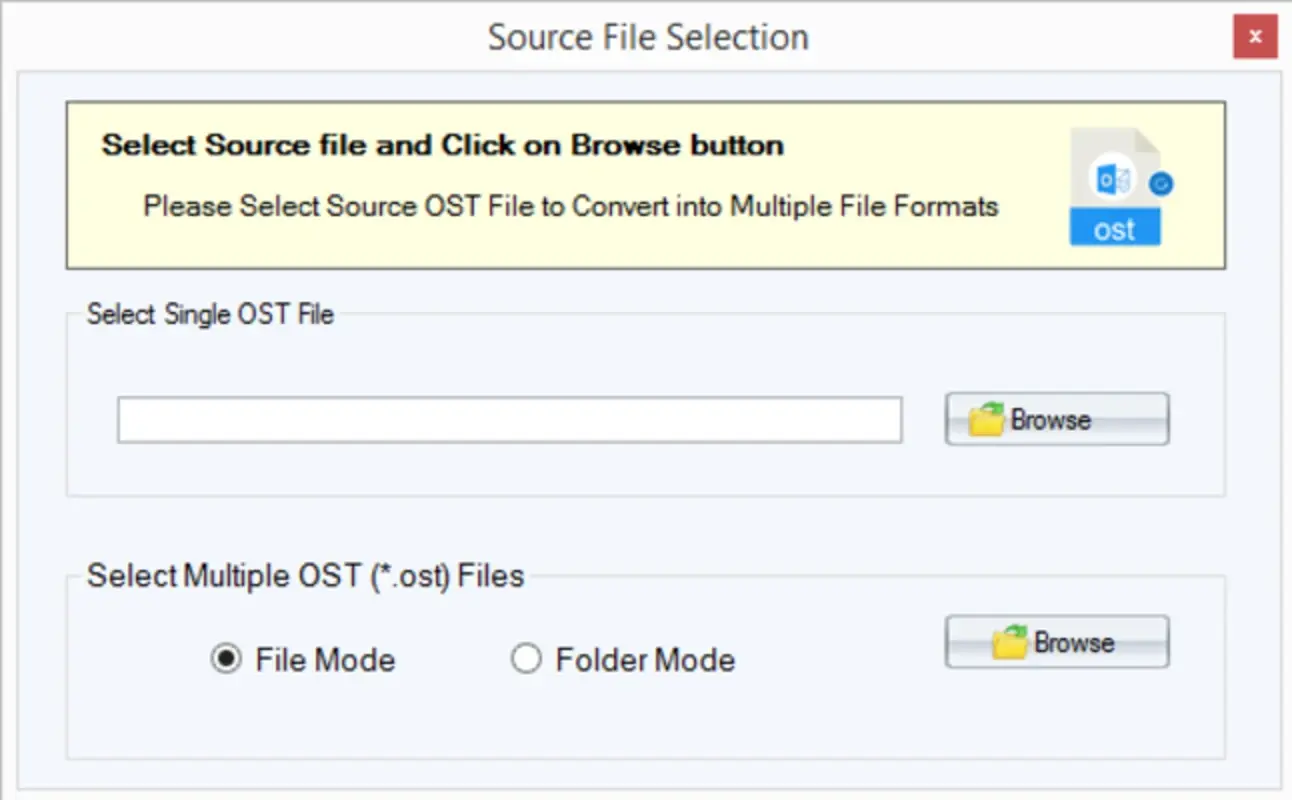This screenshot has height=800, width=1292.
Task: Click the Source File Selection title
Action: pos(647,36)
